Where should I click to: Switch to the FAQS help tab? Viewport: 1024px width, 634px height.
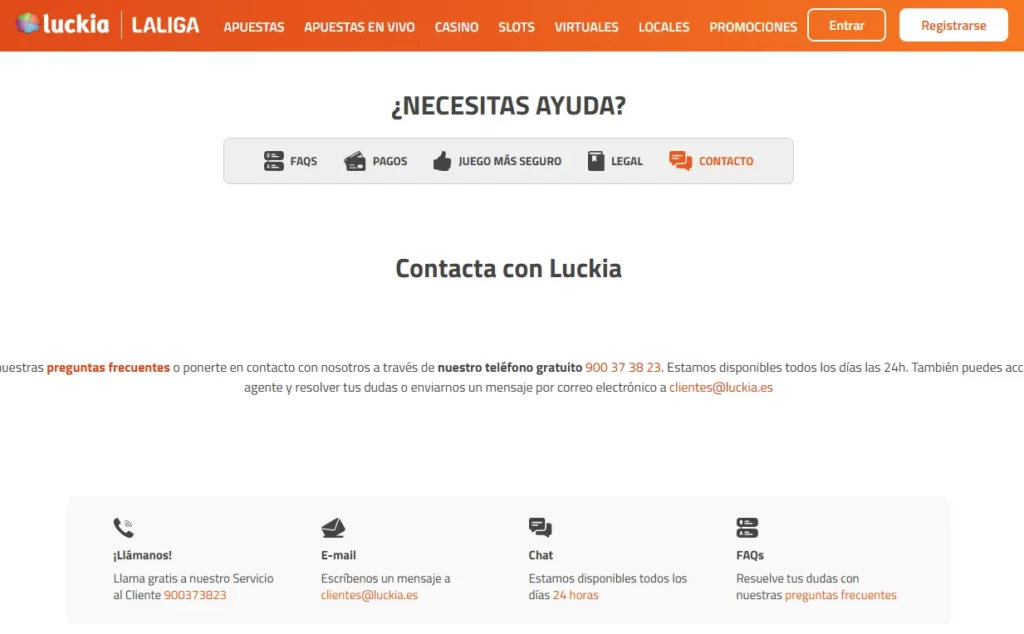tap(291, 161)
